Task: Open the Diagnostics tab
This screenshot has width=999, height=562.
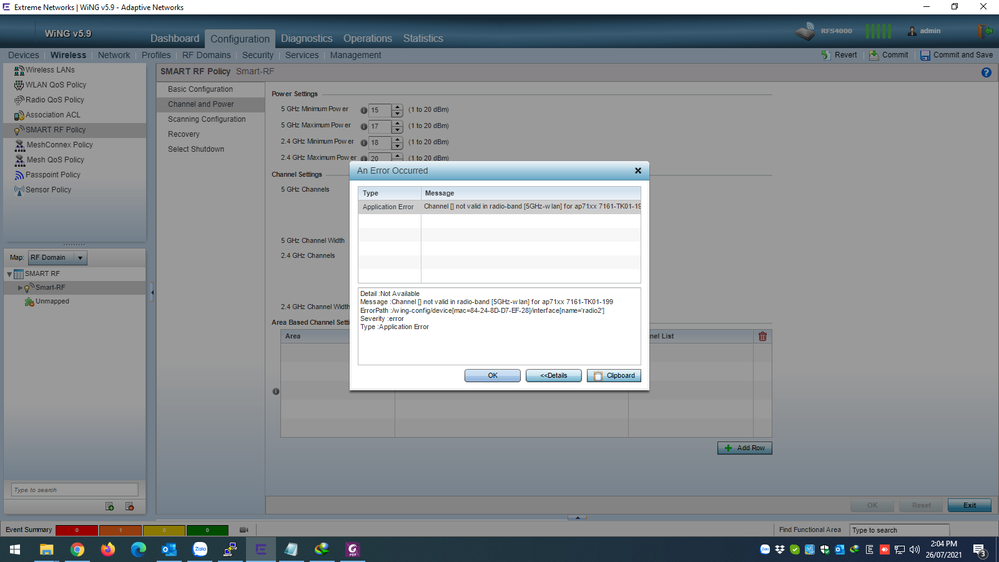Action: pyautogui.click(x=306, y=38)
